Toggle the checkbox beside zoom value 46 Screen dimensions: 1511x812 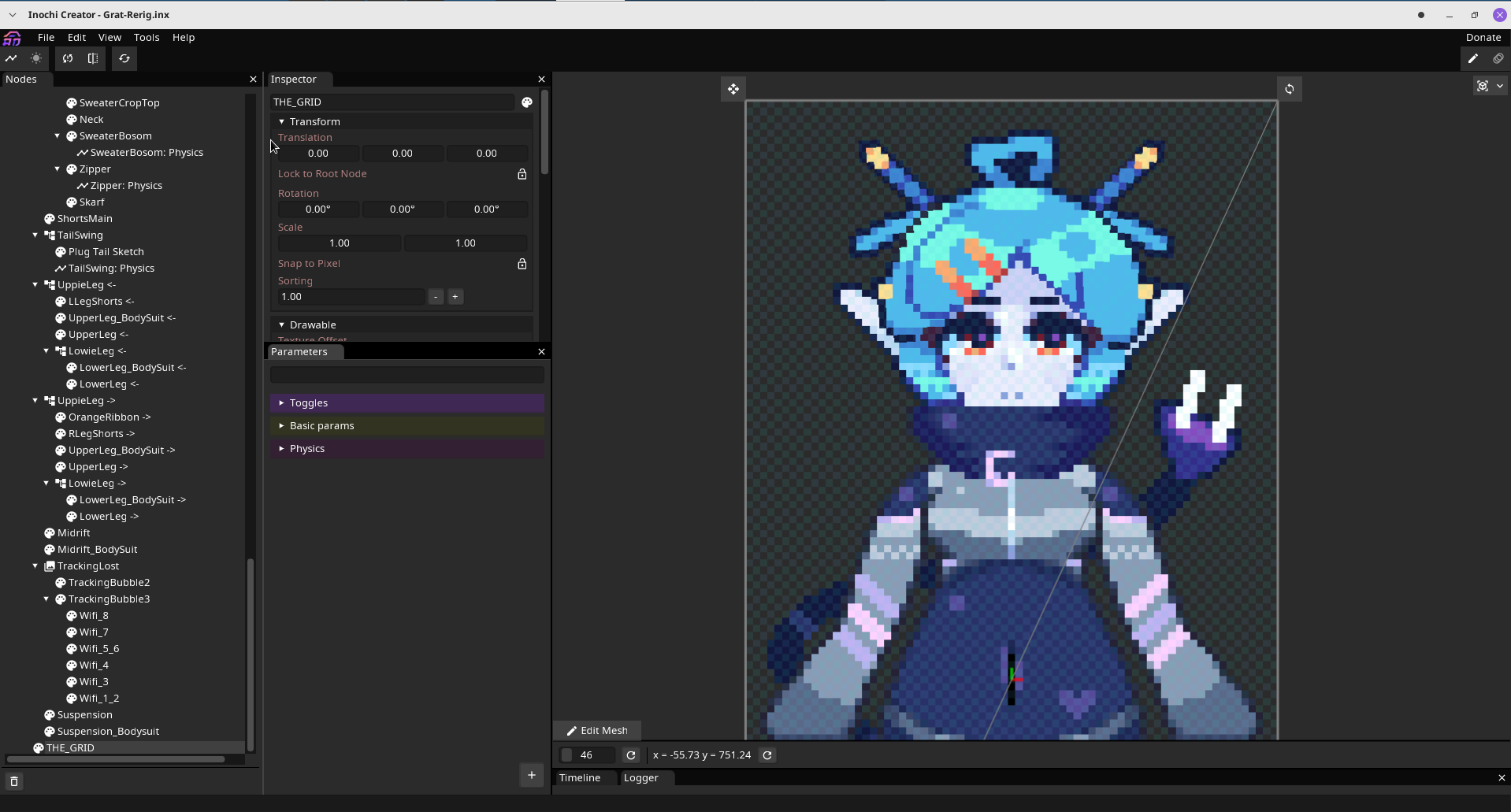(566, 755)
